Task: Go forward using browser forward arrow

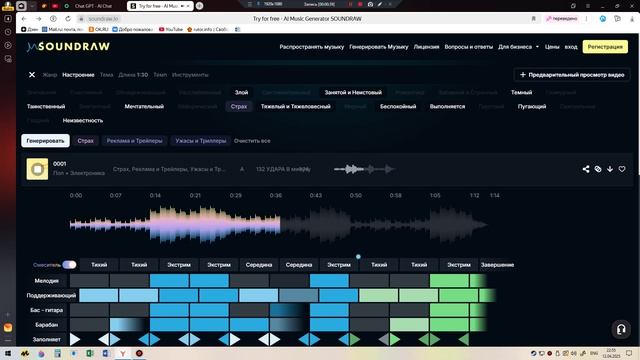Action: tap(38, 19)
